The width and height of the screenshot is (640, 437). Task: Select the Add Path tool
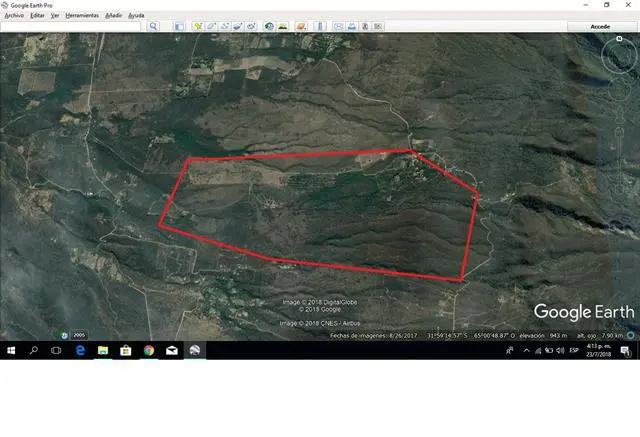224,27
